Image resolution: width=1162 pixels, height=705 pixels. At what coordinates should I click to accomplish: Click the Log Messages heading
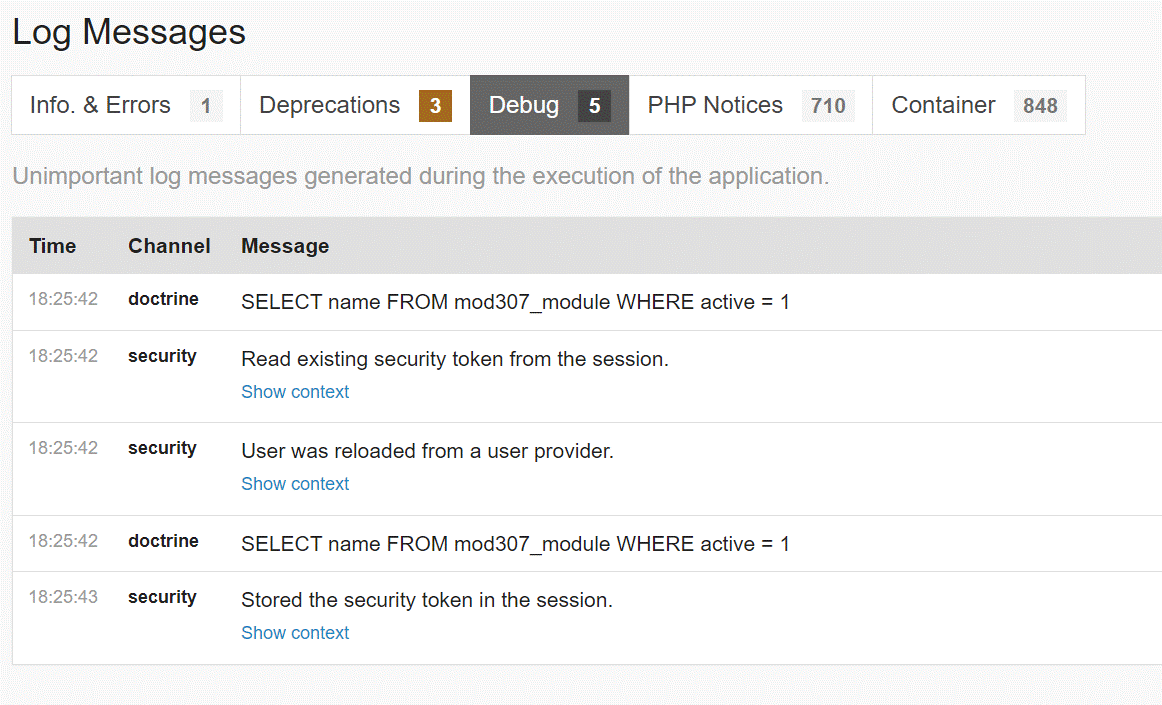129,32
